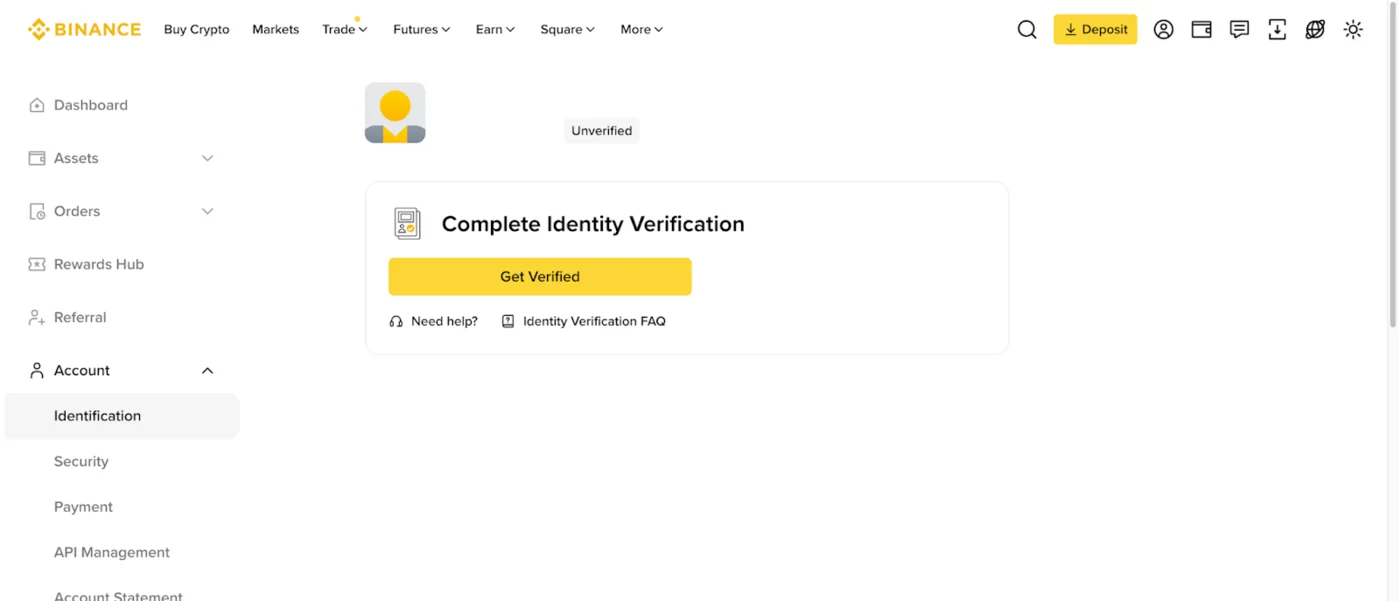Viewport: 1400px width, 601px height.
Task: Click the yellow Deposit button
Action: click(1095, 29)
